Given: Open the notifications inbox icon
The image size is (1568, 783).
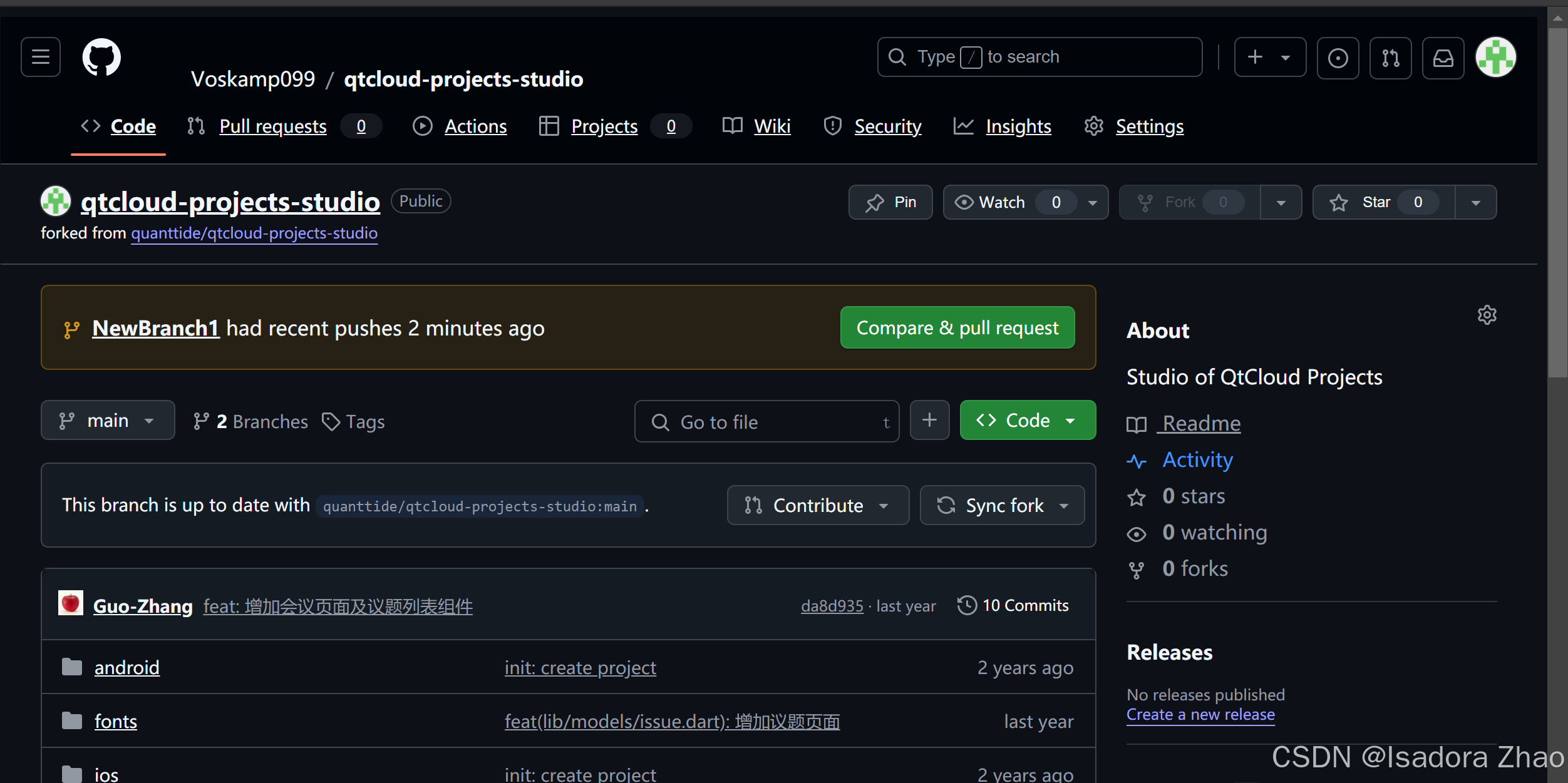Looking at the screenshot, I should (x=1443, y=58).
